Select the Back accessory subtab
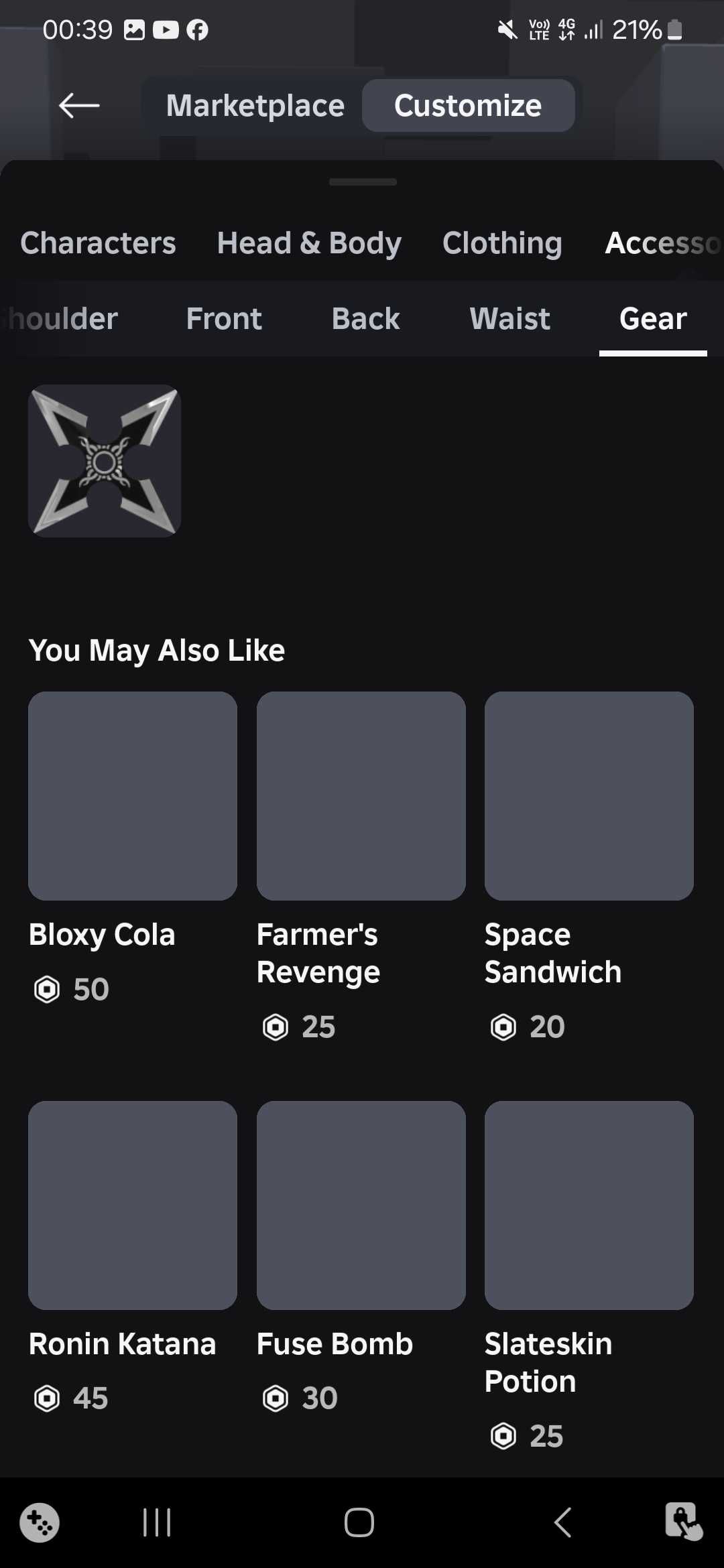The height and width of the screenshot is (1568, 724). (x=365, y=318)
